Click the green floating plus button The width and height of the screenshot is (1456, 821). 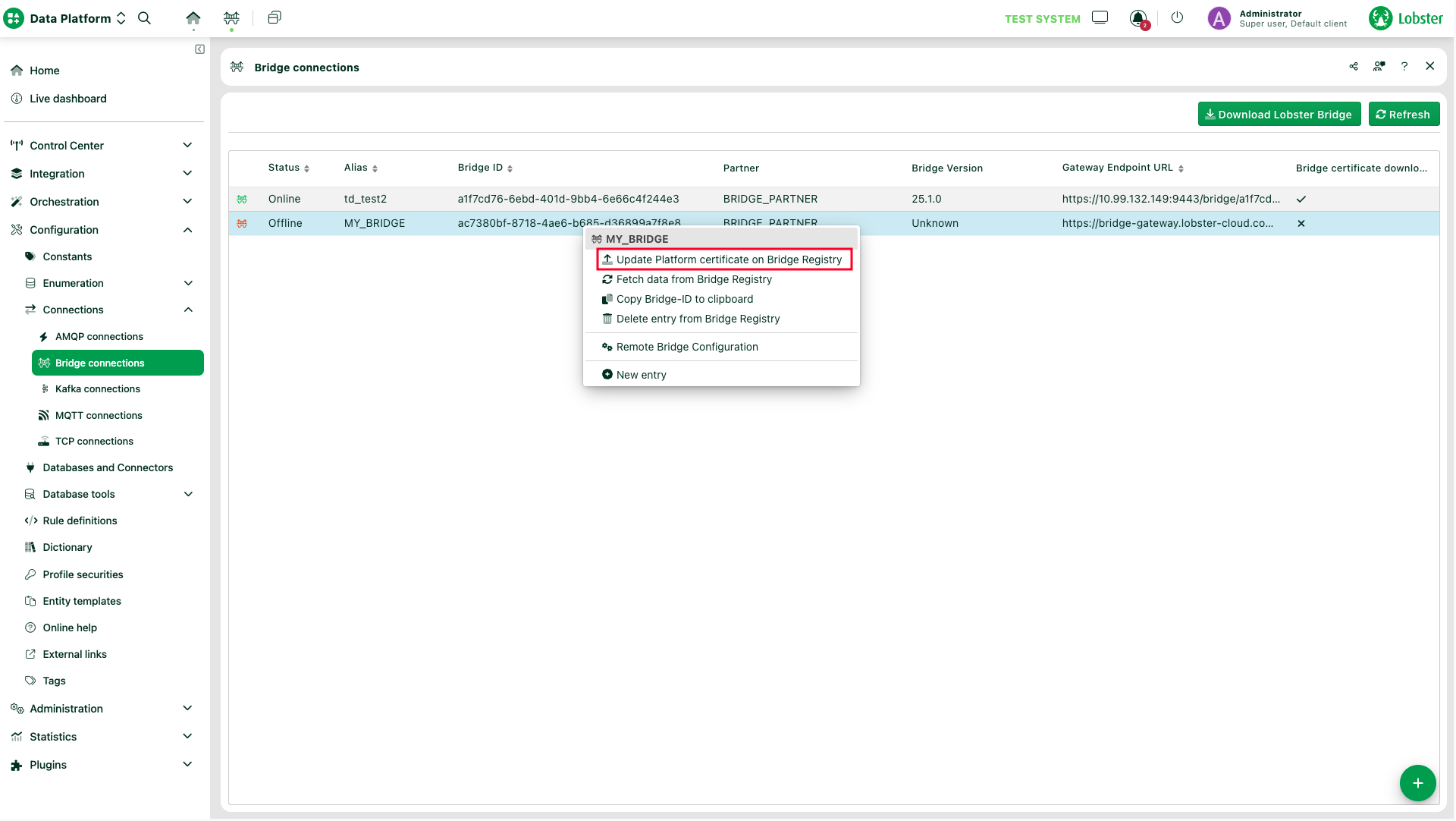(1417, 783)
